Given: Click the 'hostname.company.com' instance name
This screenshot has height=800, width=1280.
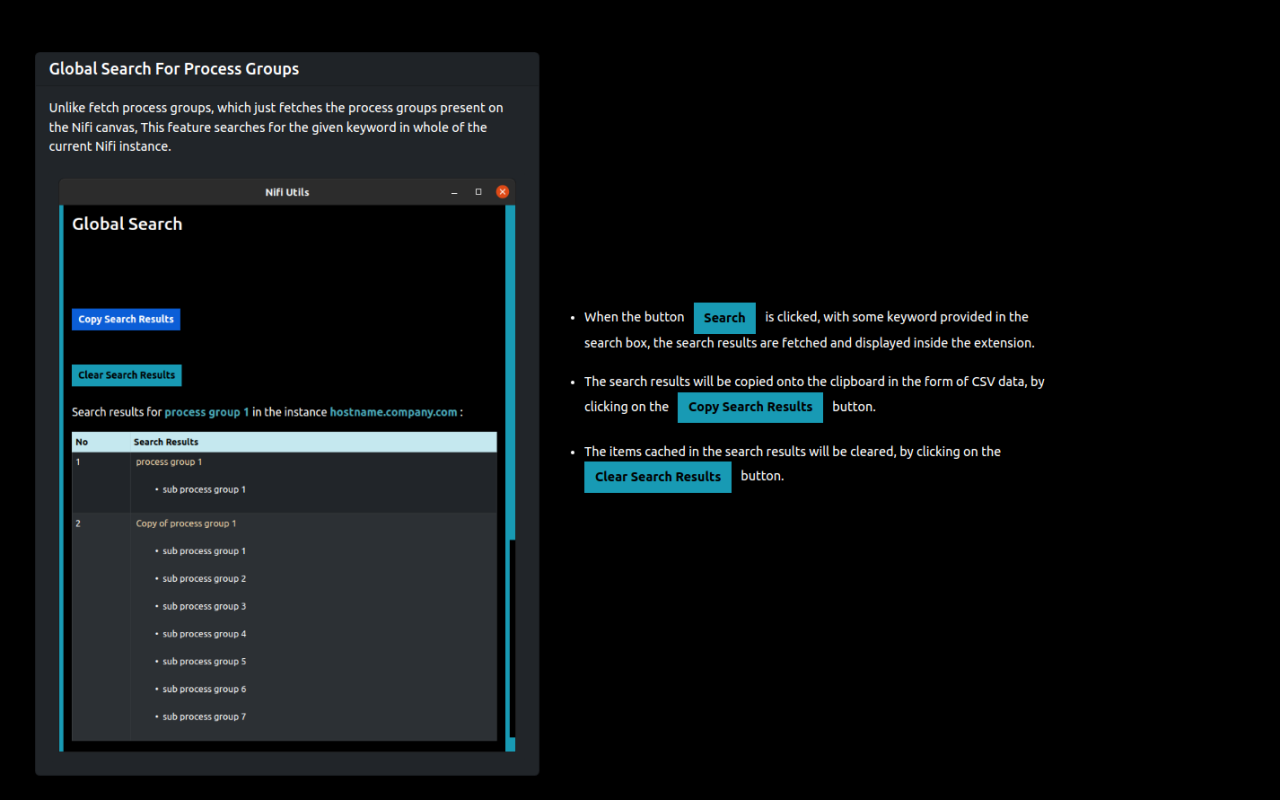Looking at the screenshot, I should pos(393,412).
